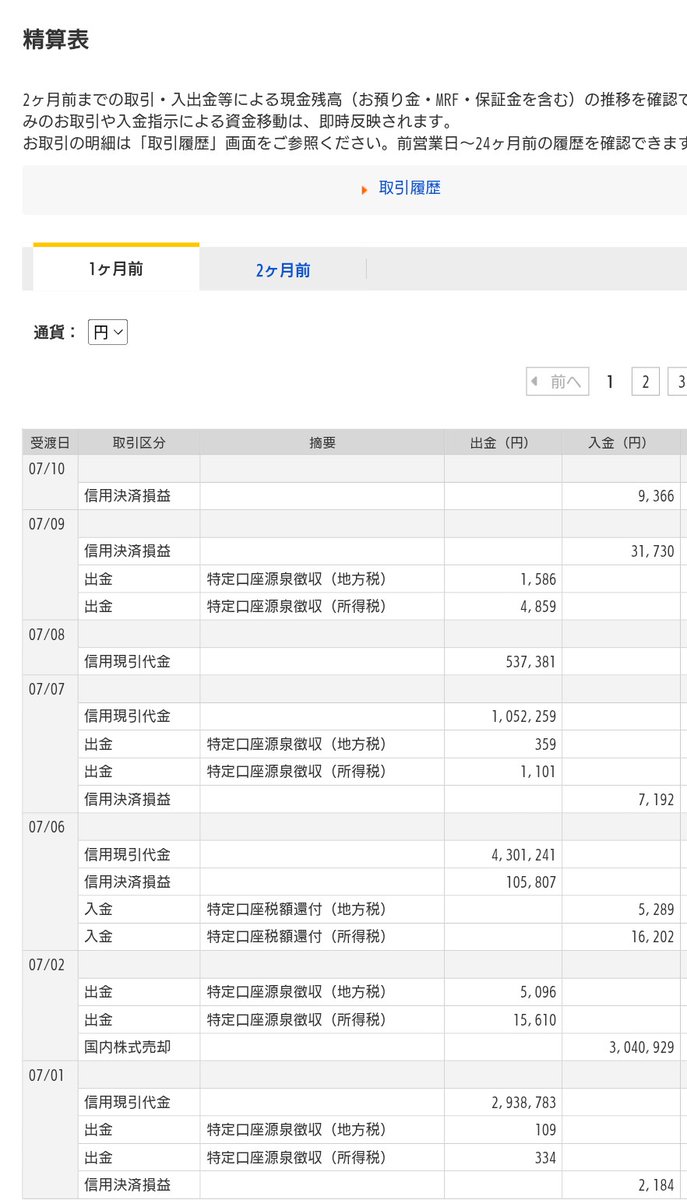The width and height of the screenshot is (687, 1200).
Task: Select the 07/02 settlement date cell
Action: [50, 1005]
